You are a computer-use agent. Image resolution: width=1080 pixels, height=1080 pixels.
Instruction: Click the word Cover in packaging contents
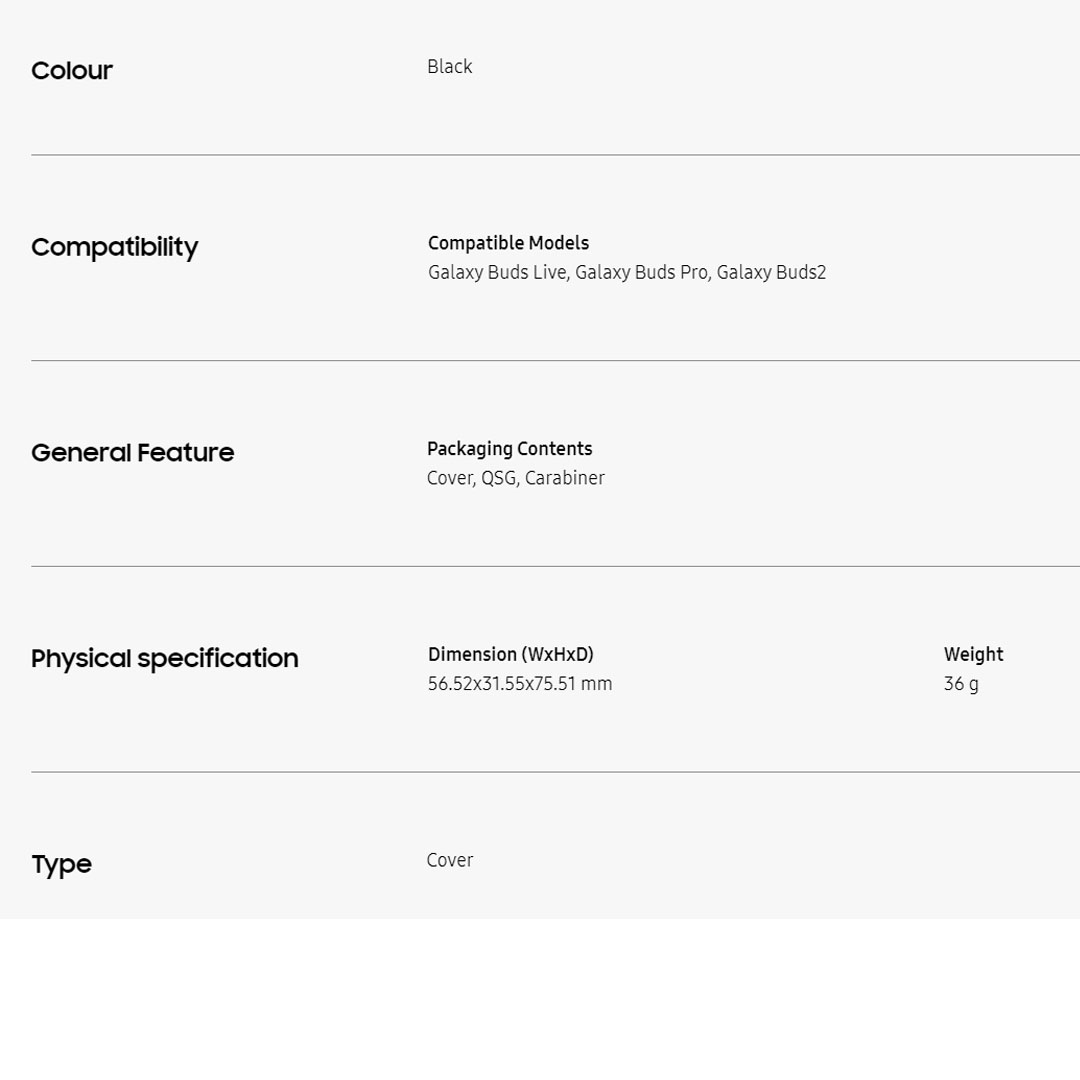click(x=449, y=479)
